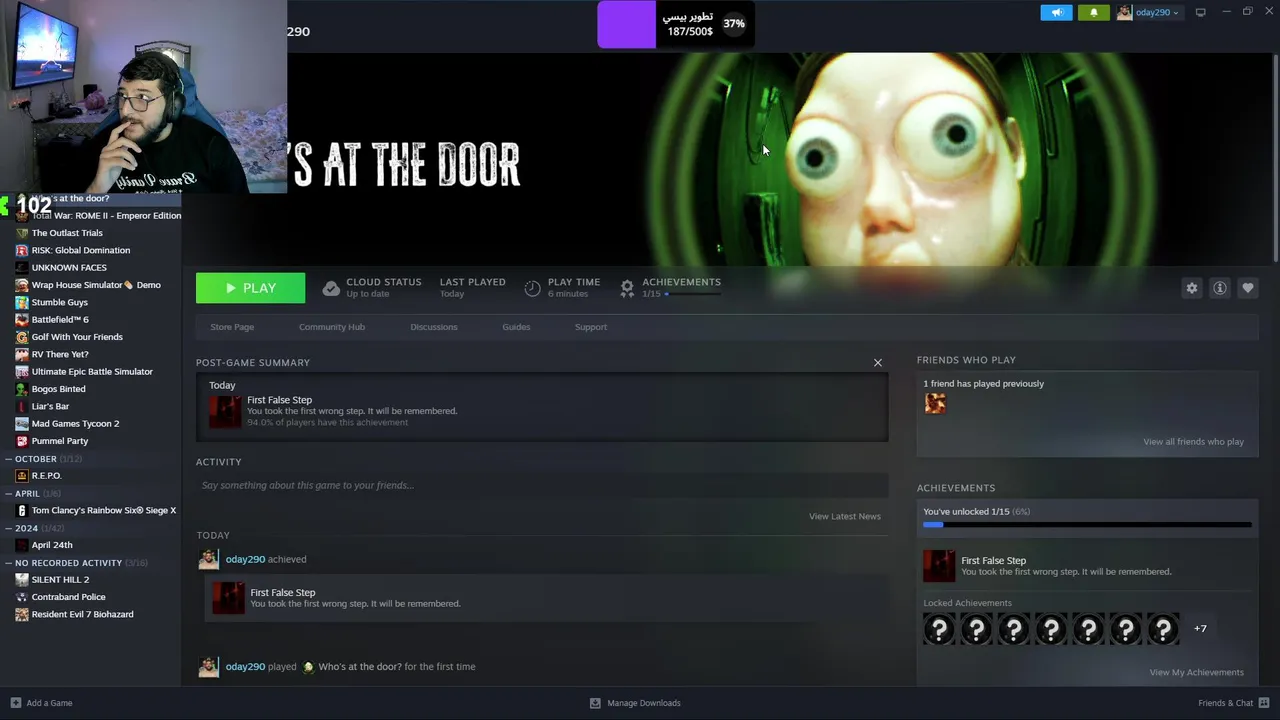
Task: Click Bogos Binted game icon
Action: 22,389
